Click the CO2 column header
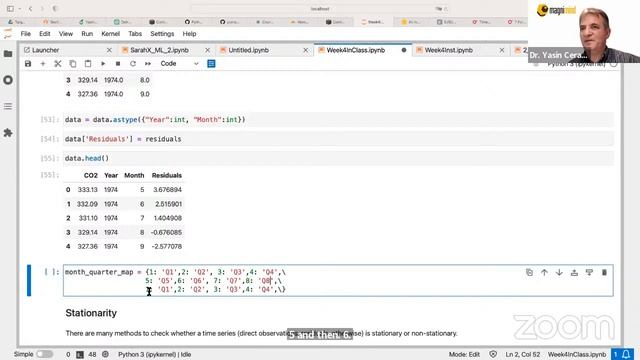Image resolution: width=640 pixels, height=360 pixels. [91, 176]
